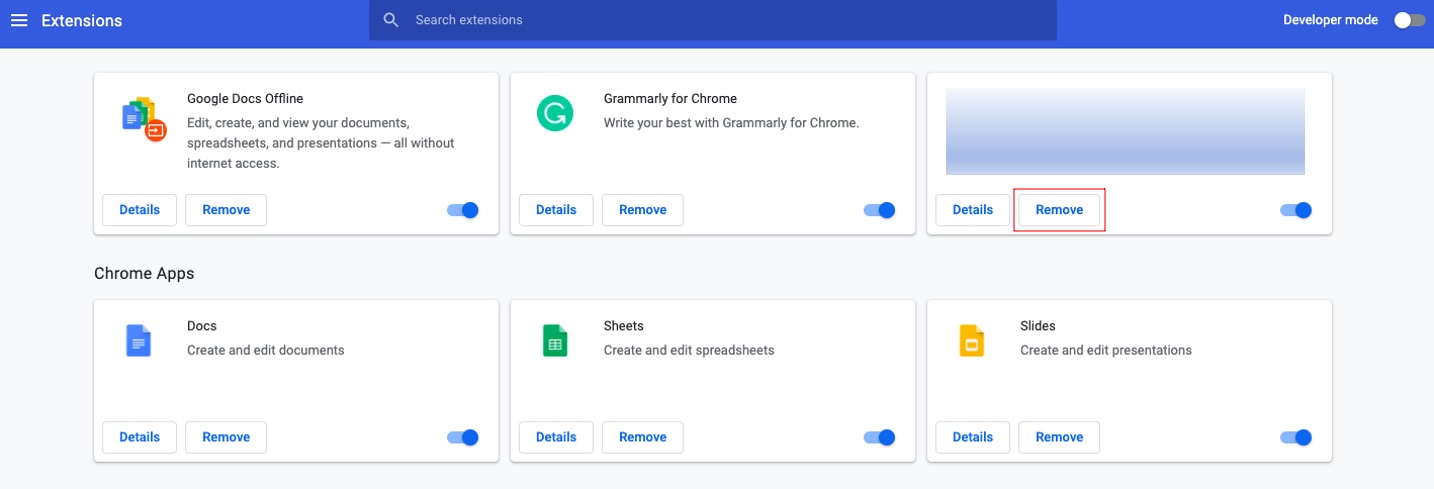
Task: Disable Google Docs Offline extension toggle
Action: click(463, 210)
